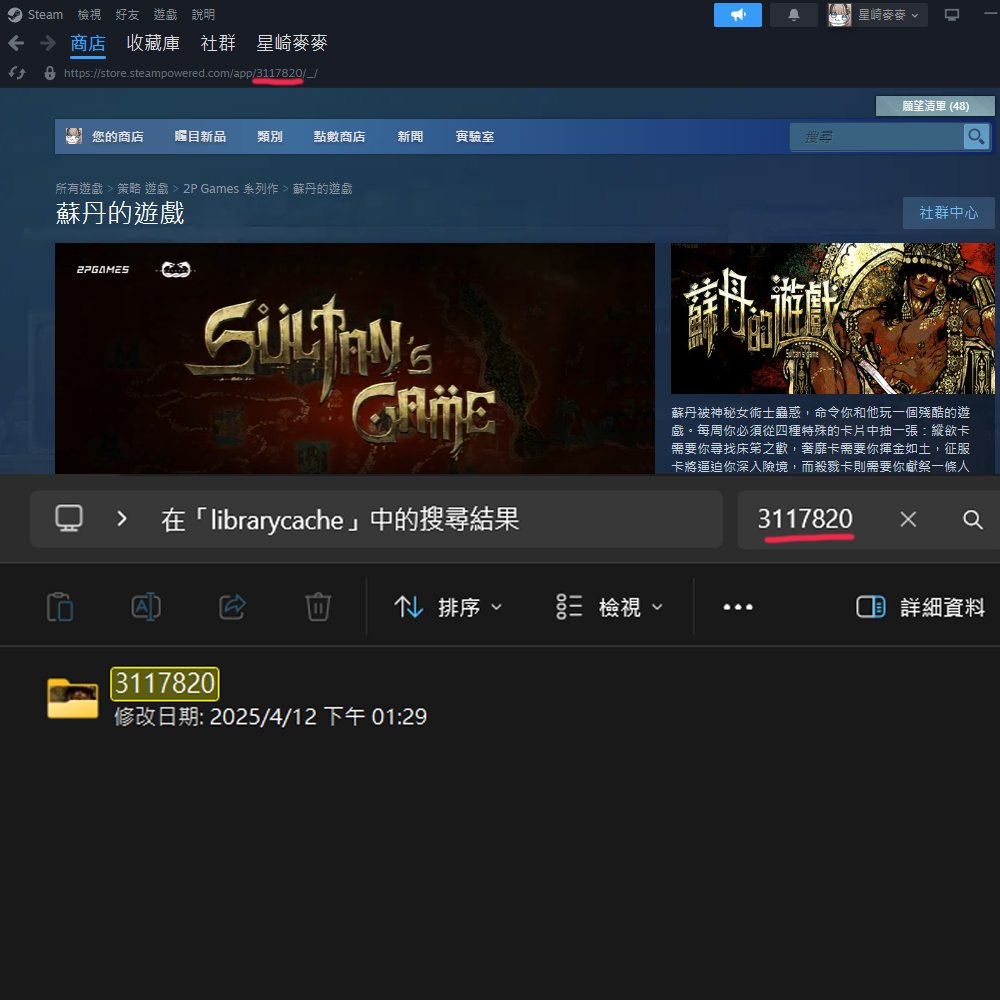Open the 好友 friends menu
The width and height of the screenshot is (1000, 1000).
127,14
